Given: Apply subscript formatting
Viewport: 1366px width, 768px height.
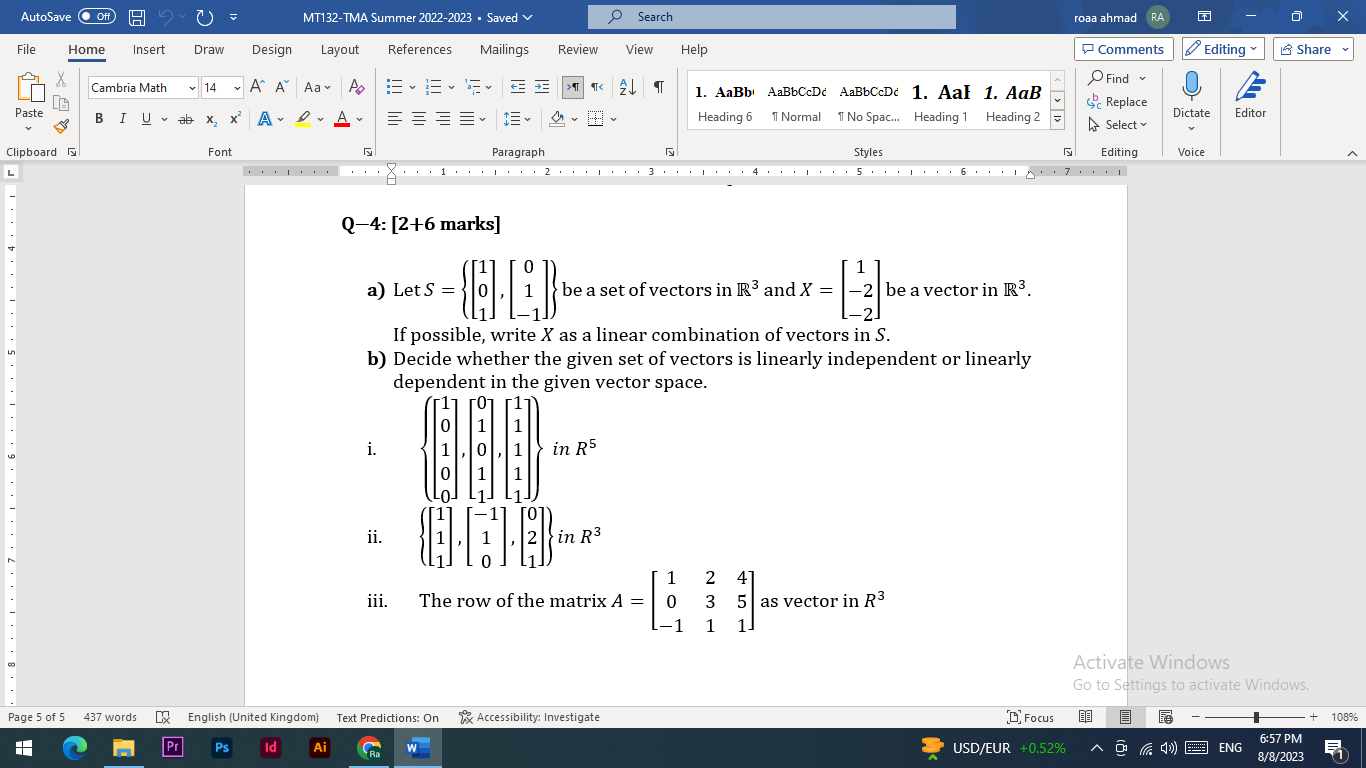Looking at the screenshot, I should tap(211, 119).
